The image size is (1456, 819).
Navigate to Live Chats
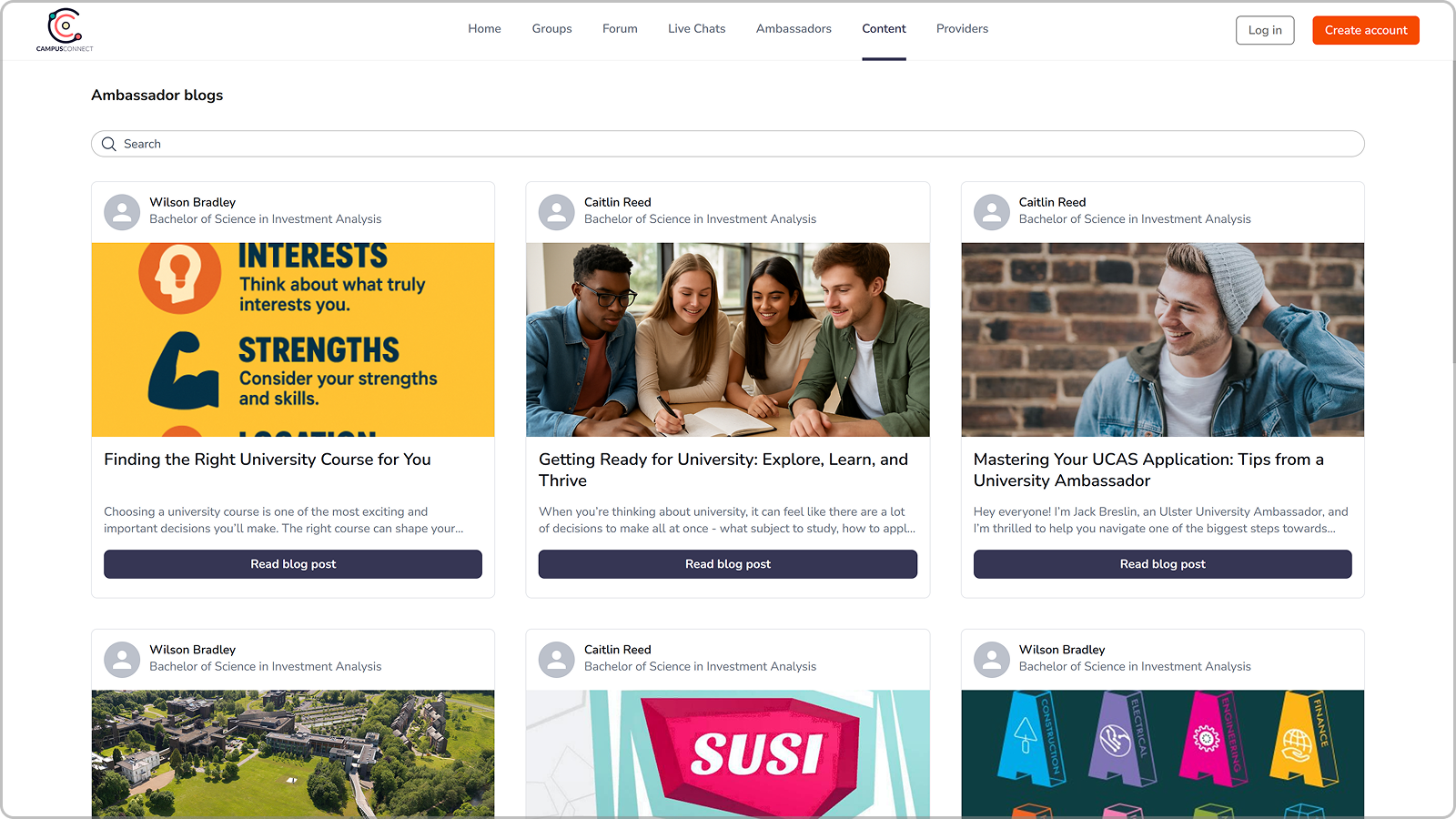tap(696, 29)
